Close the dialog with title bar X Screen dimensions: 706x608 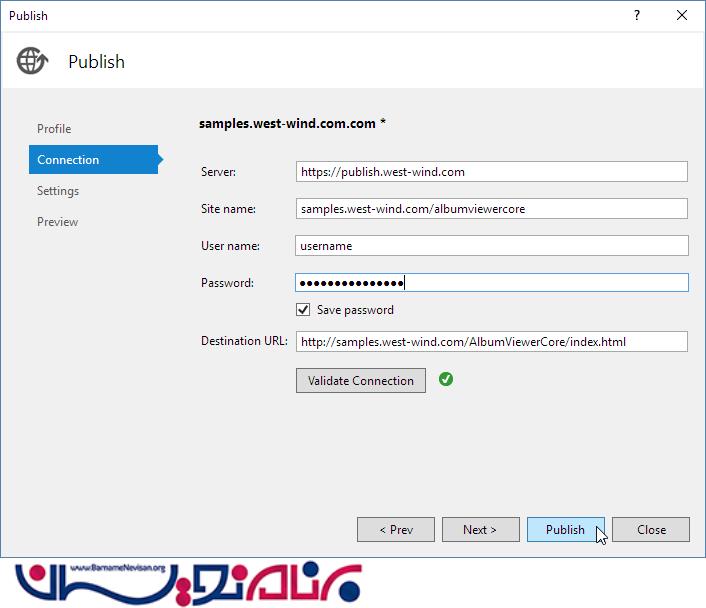coord(682,15)
